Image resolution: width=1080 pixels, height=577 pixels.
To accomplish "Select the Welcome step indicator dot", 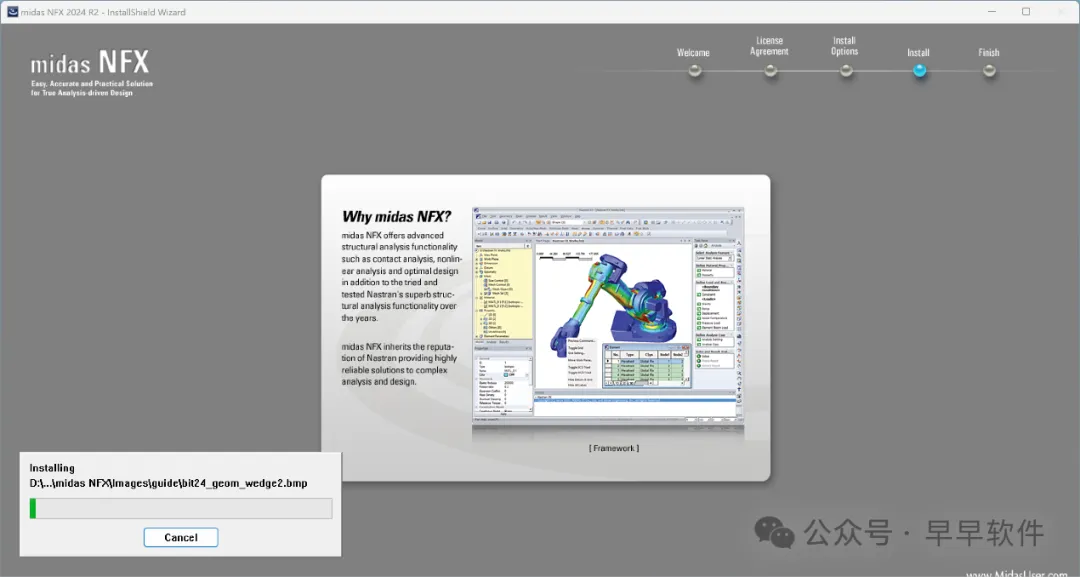I will click(x=695, y=70).
